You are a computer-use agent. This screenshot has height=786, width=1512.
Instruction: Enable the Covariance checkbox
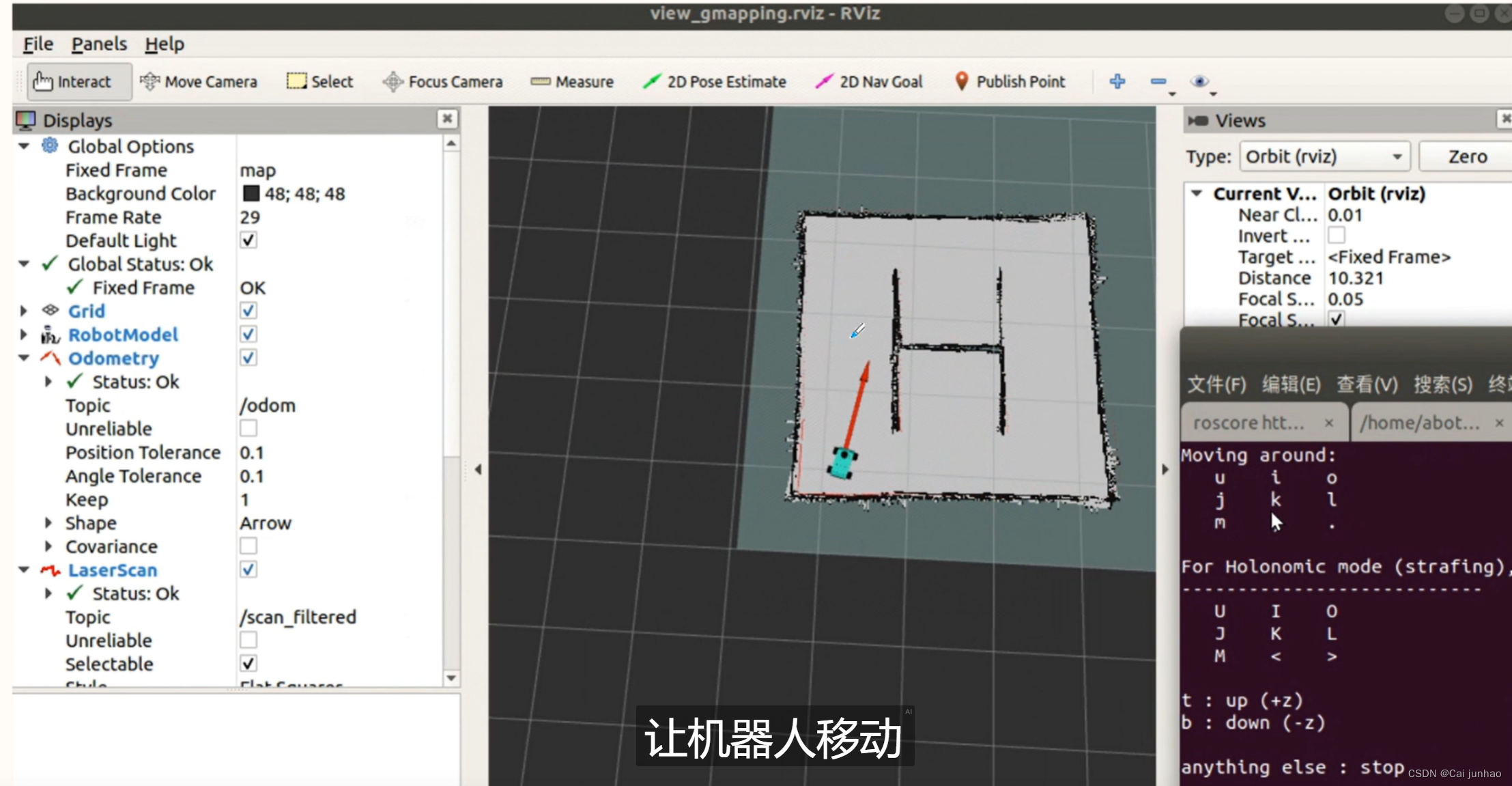click(x=248, y=546)
